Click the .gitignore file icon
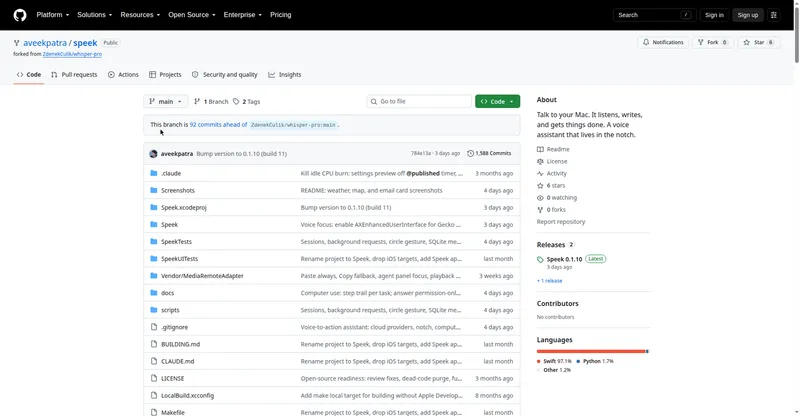 [x=154, y=327]
